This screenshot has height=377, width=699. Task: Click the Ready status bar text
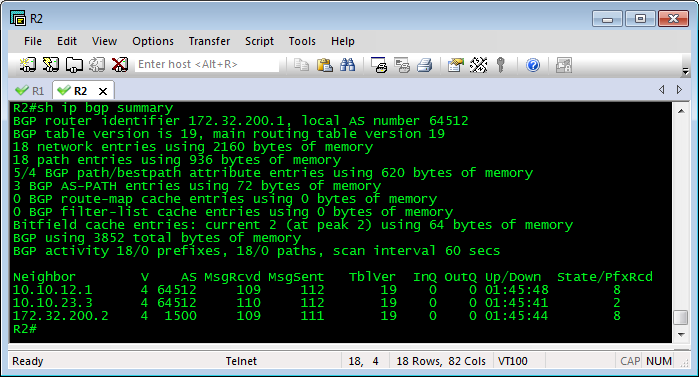tap(28, 361)
